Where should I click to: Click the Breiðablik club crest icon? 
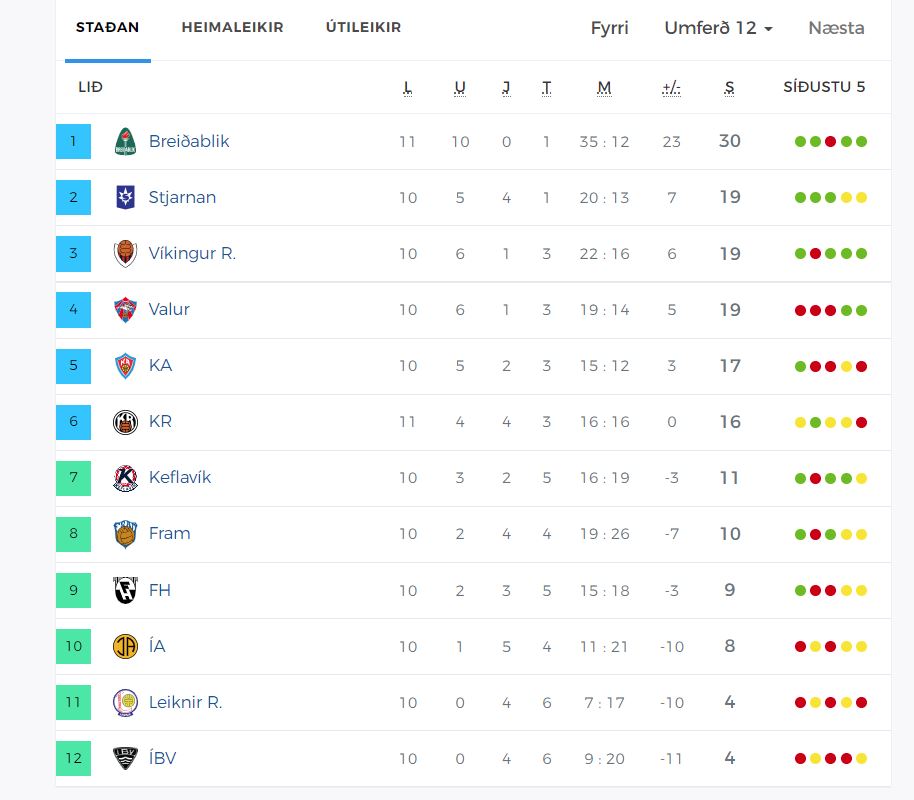point(125,142)
